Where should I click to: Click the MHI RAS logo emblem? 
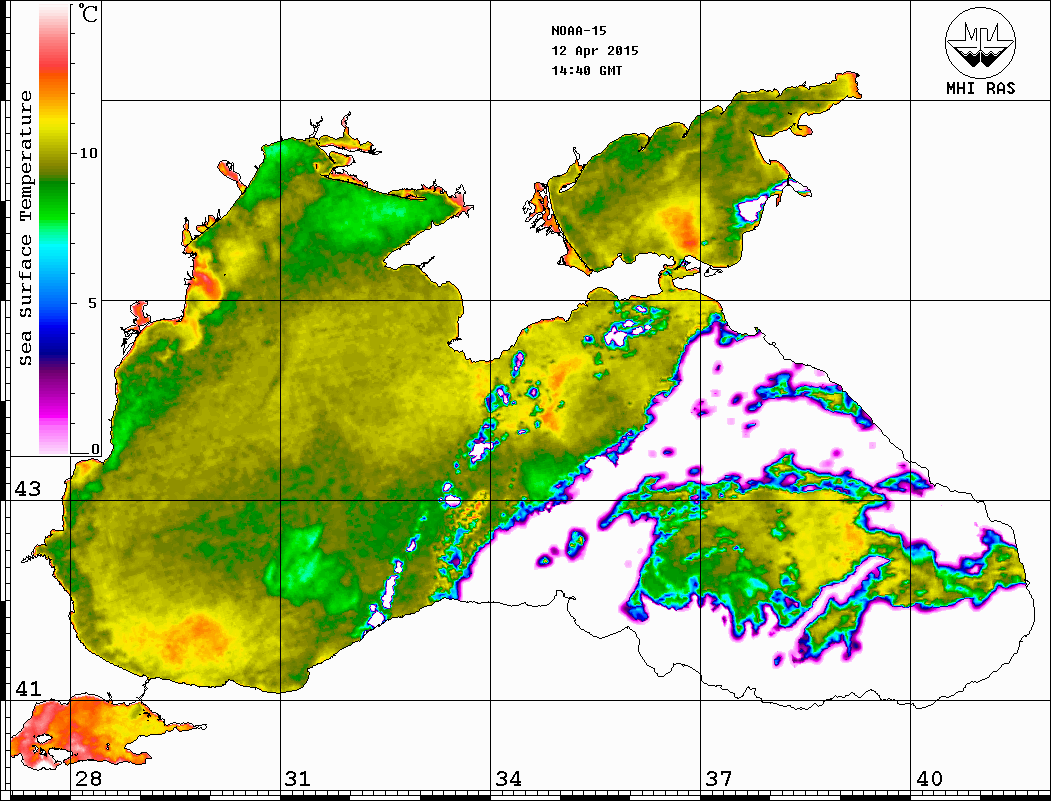pyautogui.click(x=981, y=42)
